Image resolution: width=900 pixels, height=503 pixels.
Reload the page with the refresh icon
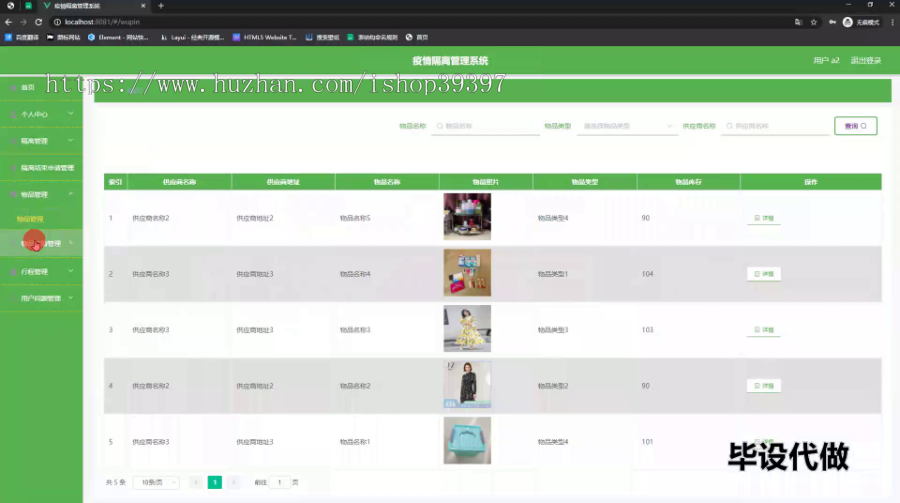click(x=38, y=22)
